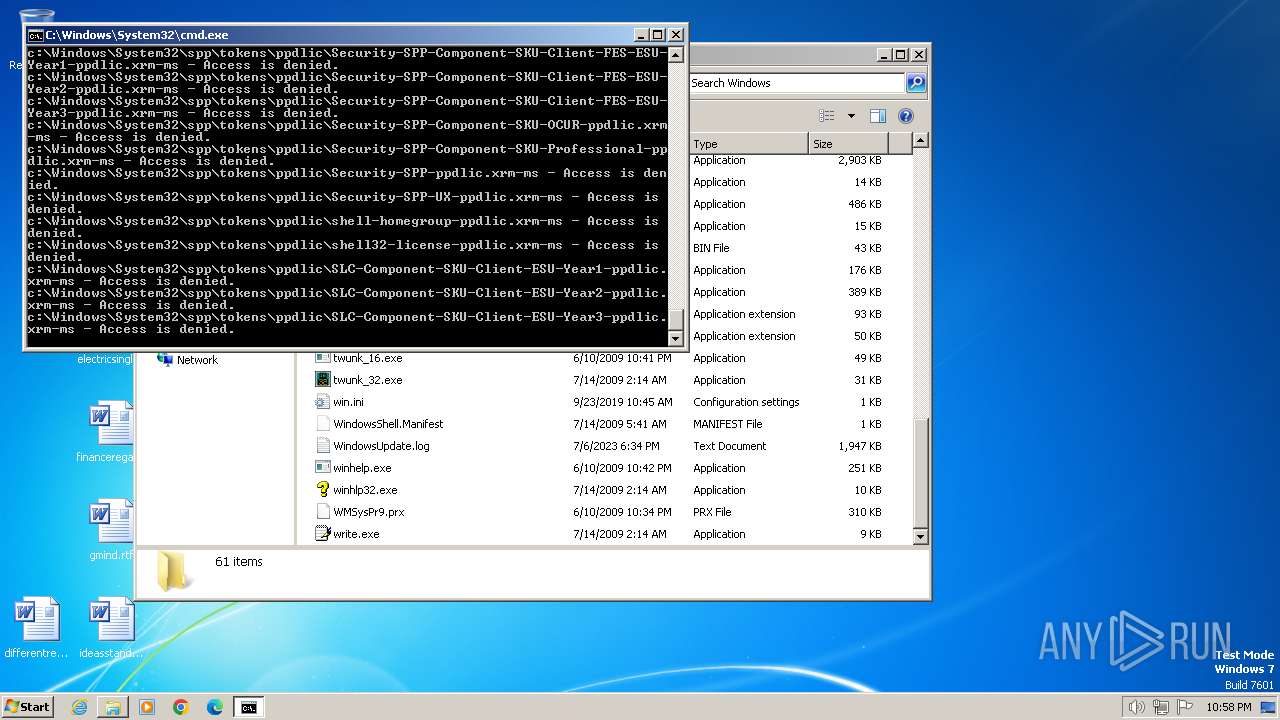Open Explorer help question-mark icon
1280x720 pixels.
click(x=905, y=116)
